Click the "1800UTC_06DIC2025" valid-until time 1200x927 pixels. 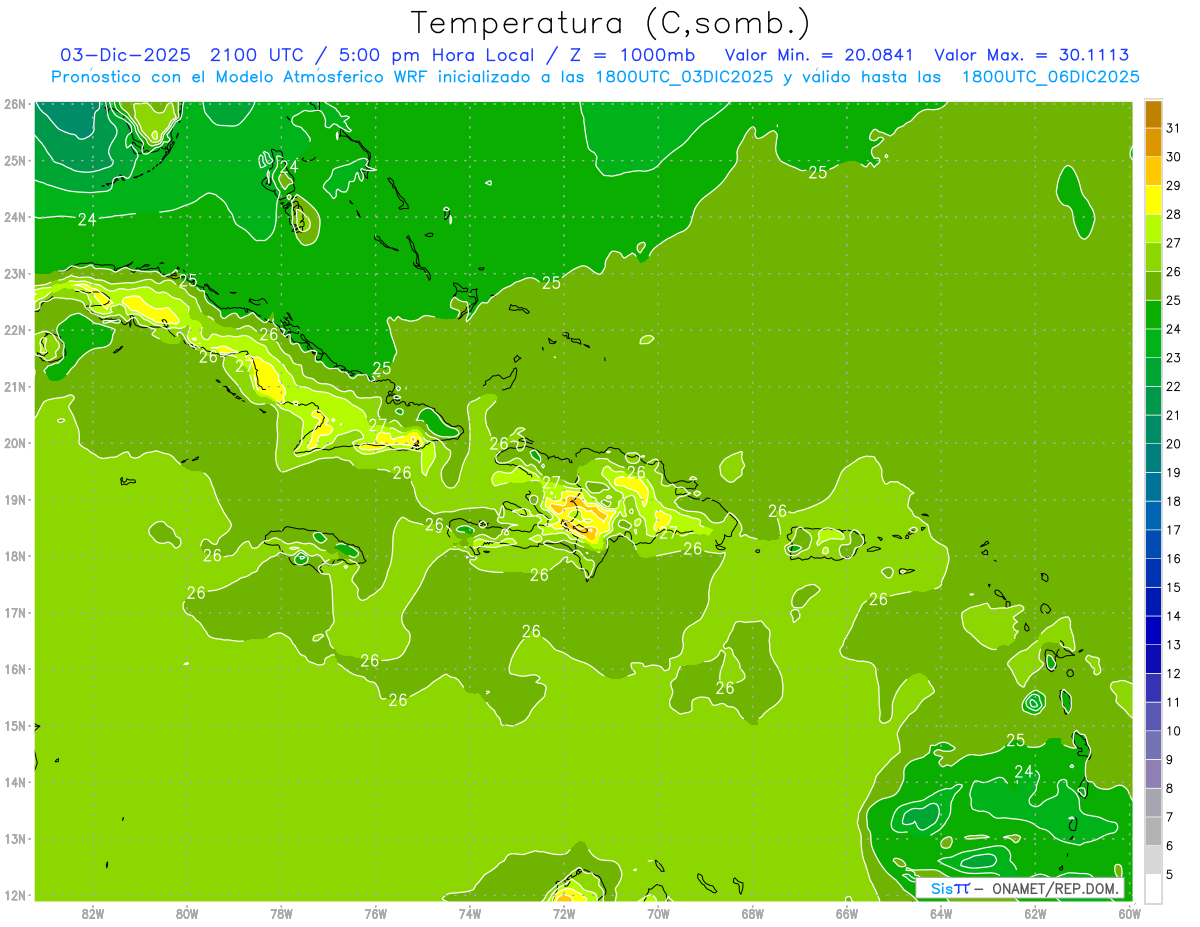1052,76
